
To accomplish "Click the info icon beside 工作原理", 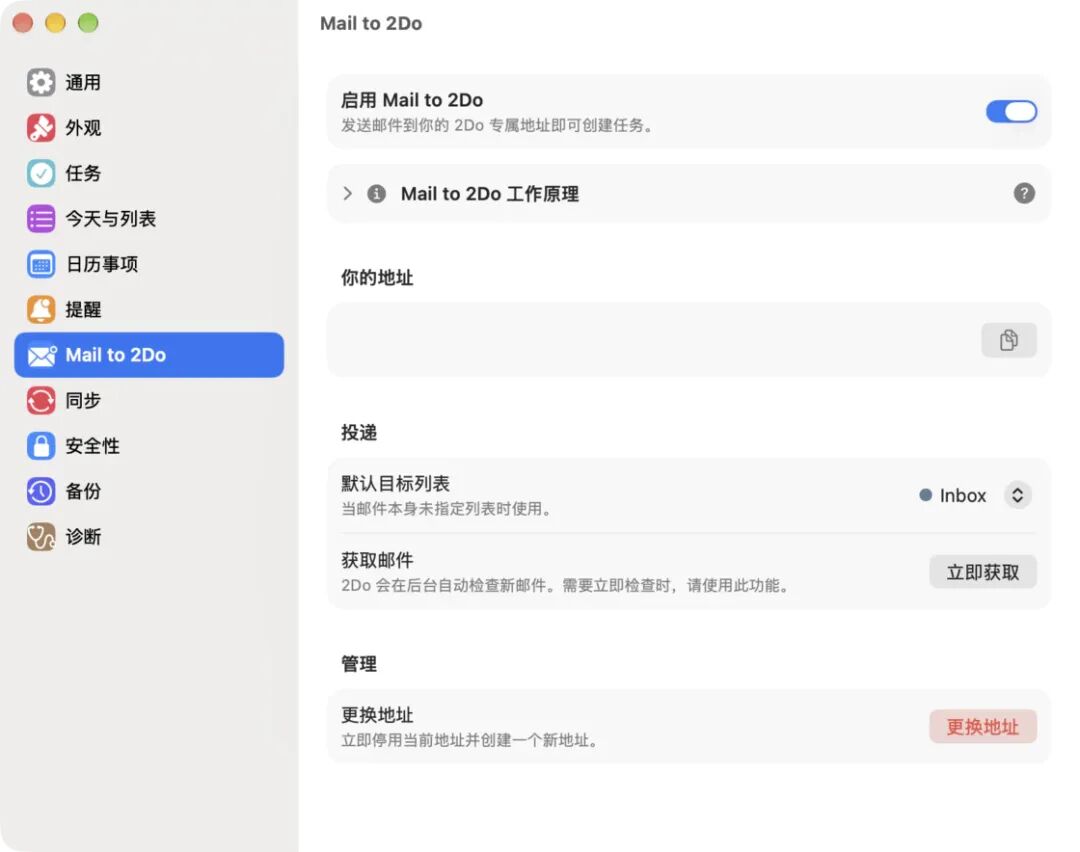I will coord(376,194).
